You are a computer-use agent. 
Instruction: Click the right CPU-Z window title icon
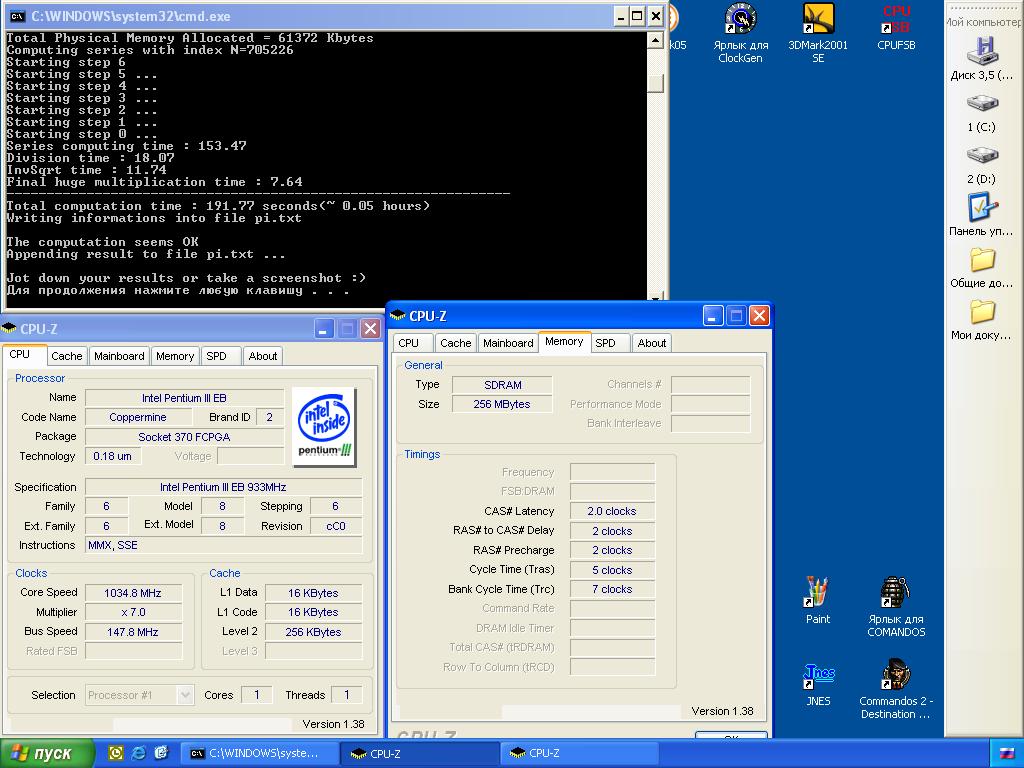tap(397, 316)
